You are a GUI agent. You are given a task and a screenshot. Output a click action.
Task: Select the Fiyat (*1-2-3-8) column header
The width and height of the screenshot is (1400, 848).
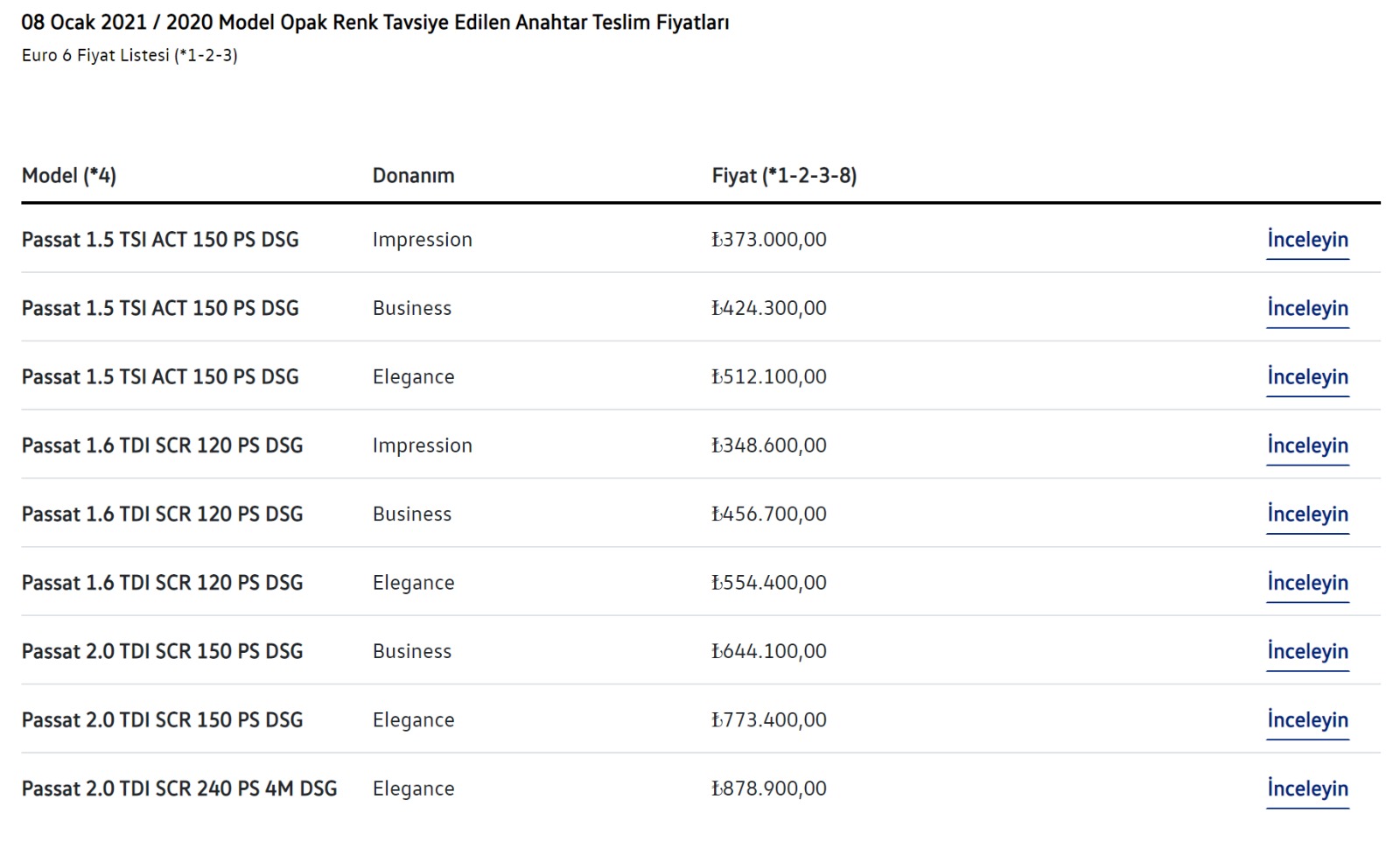(x=784, y=176)
